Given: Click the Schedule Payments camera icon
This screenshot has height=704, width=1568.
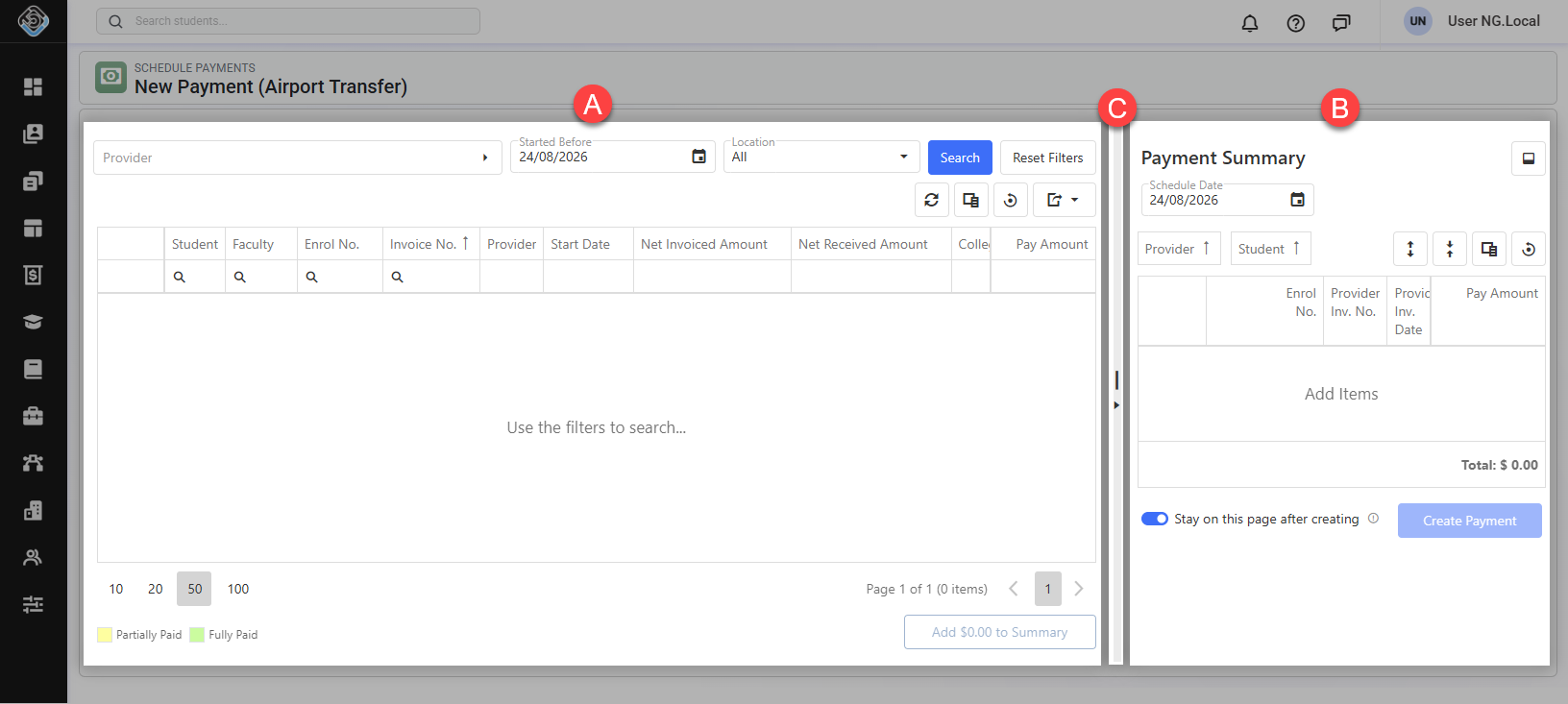Looking at the screenshot, I should point(111,77).
